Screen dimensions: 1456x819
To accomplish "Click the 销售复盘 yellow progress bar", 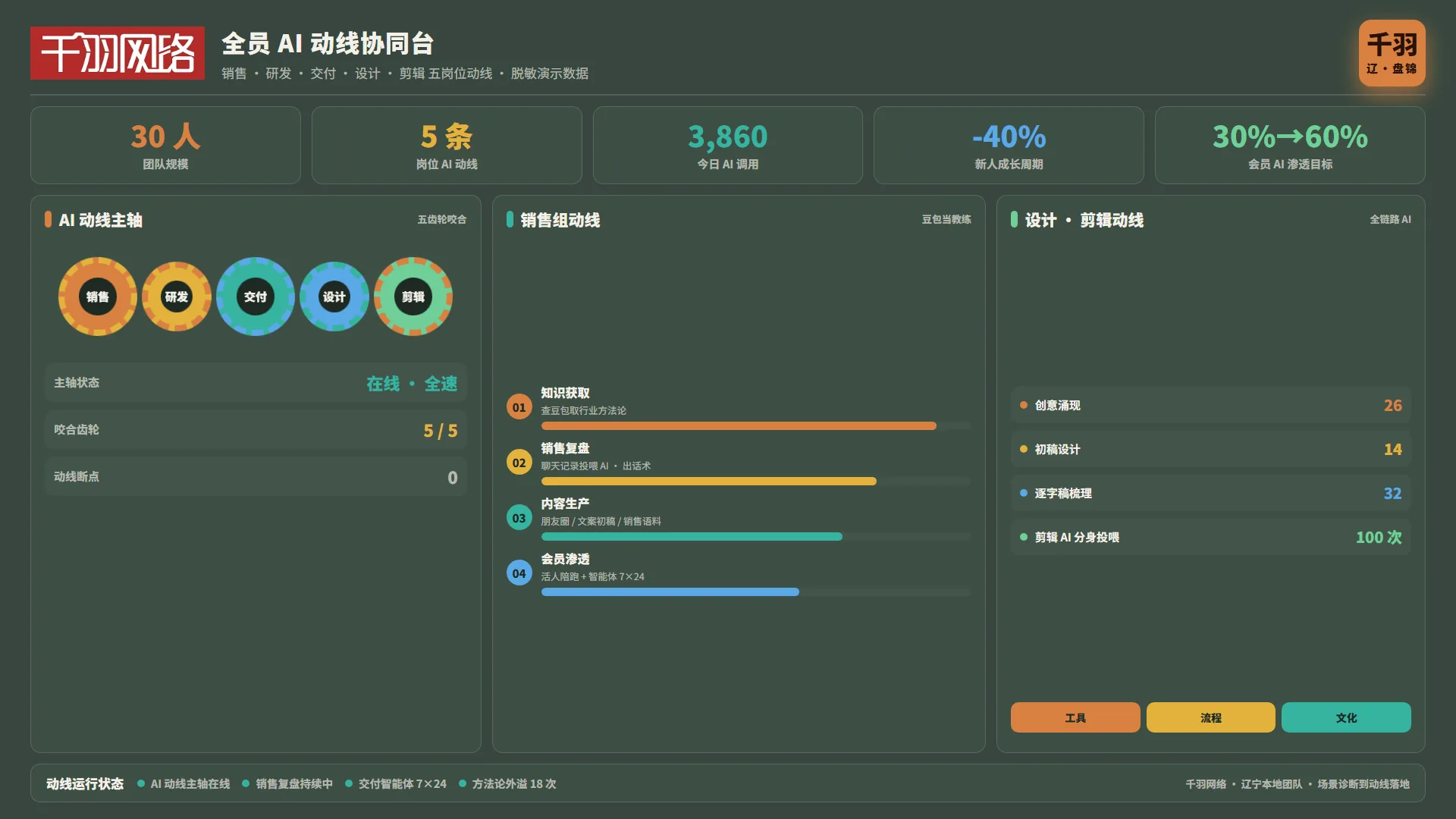I will [709, 482].
